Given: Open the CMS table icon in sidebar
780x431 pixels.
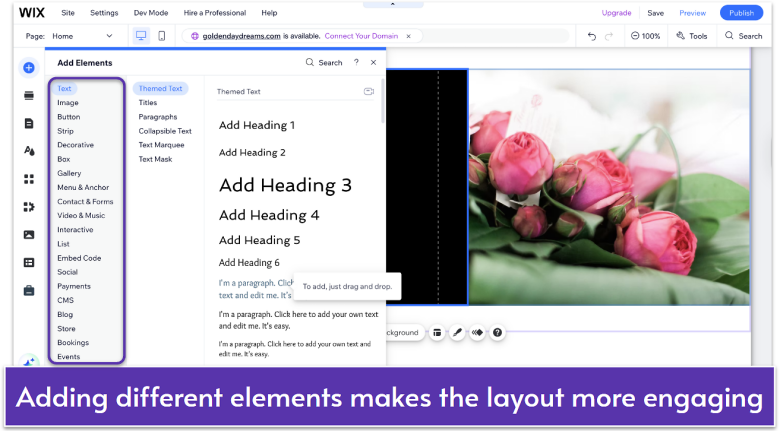Looking at the screenshot, I should coord(29,262).
